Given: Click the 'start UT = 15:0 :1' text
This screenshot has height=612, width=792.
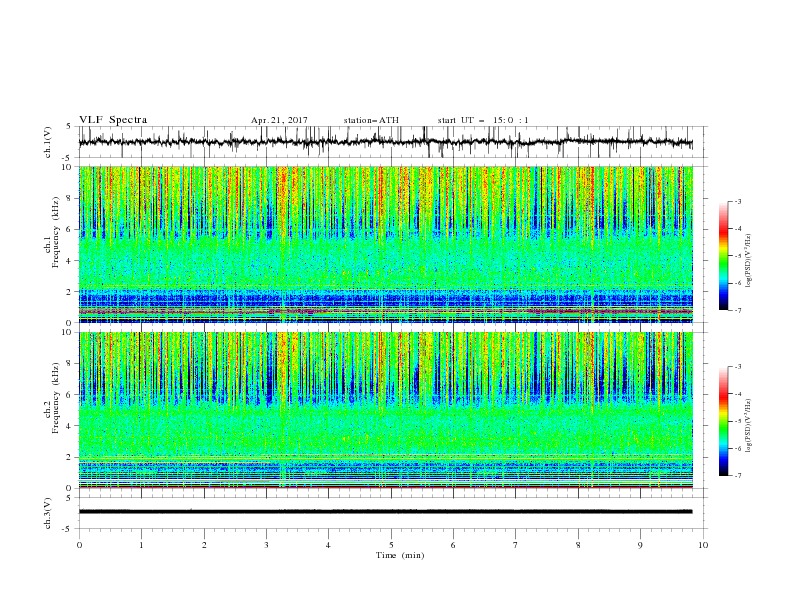Looking at the screenshot, I should pyautogui.click(x=483, y=120).
